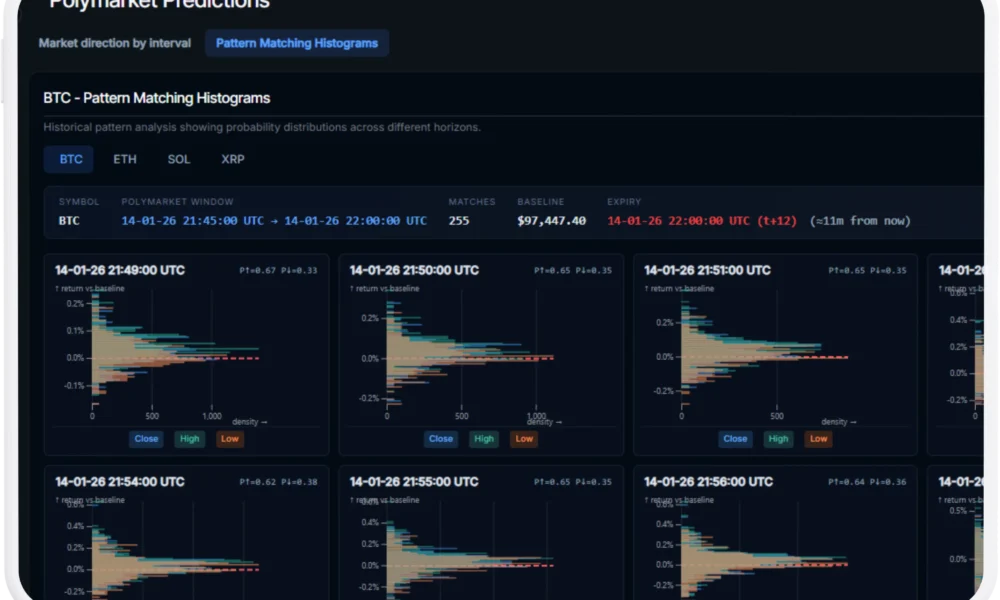Screen dimensions: 1000x600
Task: Toggle High series in 21:50:00 histogram
Action: (x=484, y=439)
